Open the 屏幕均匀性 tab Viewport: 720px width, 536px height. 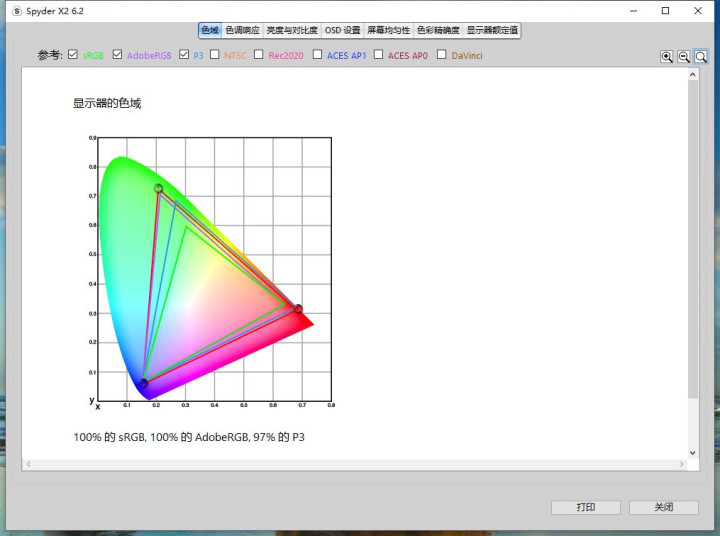pyautogui.click(x=388, y=31)
